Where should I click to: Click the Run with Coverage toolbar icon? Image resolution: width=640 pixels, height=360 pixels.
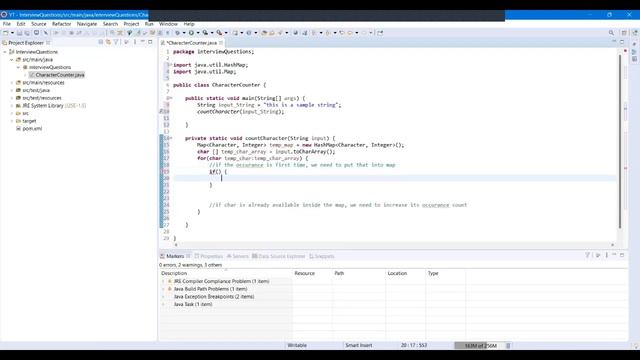[205, 33]
